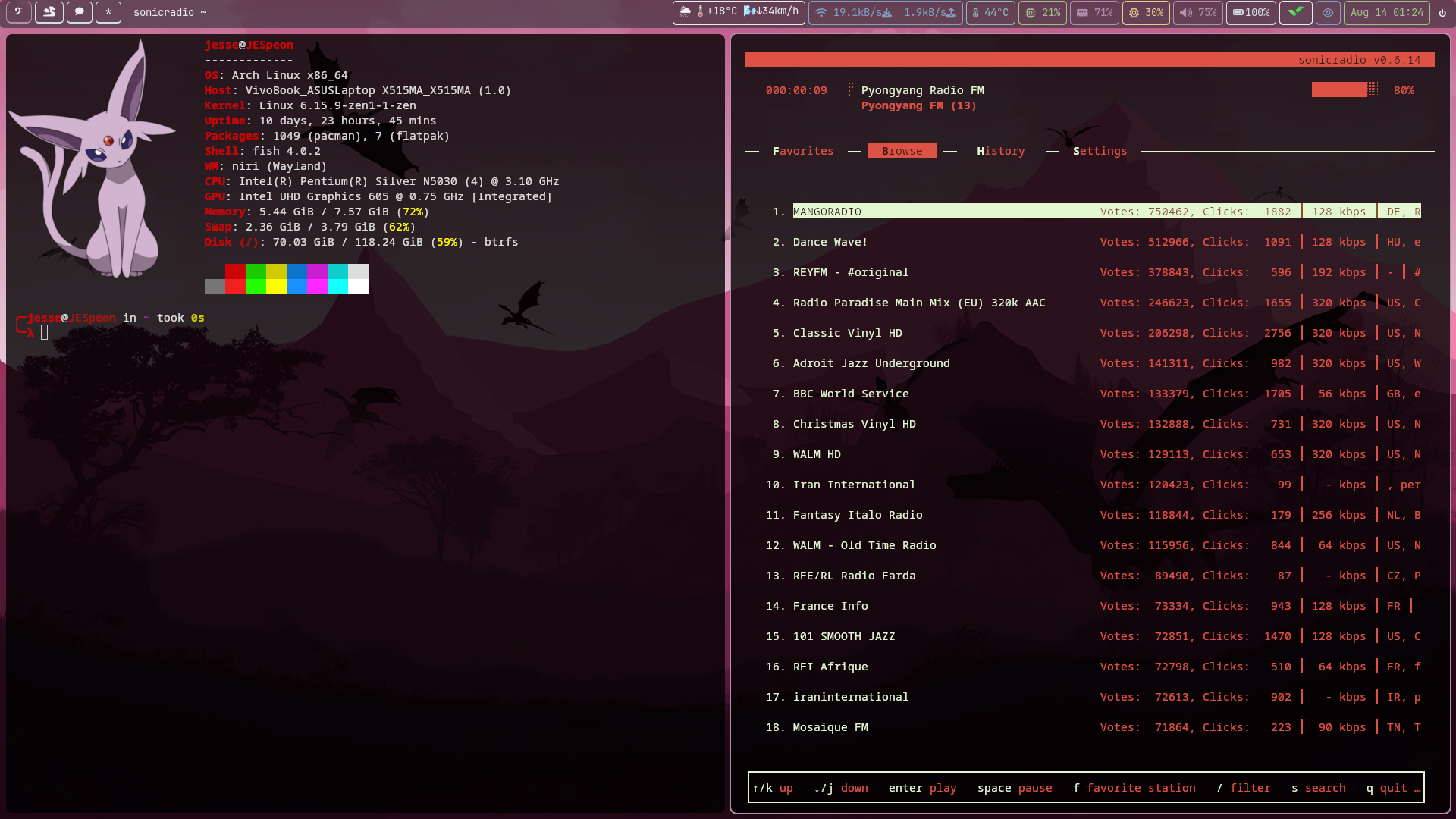The height and width of the screenshot is (819, 1456).
Task: Click the 'enter play' help hint
Action: pos(922,788)
